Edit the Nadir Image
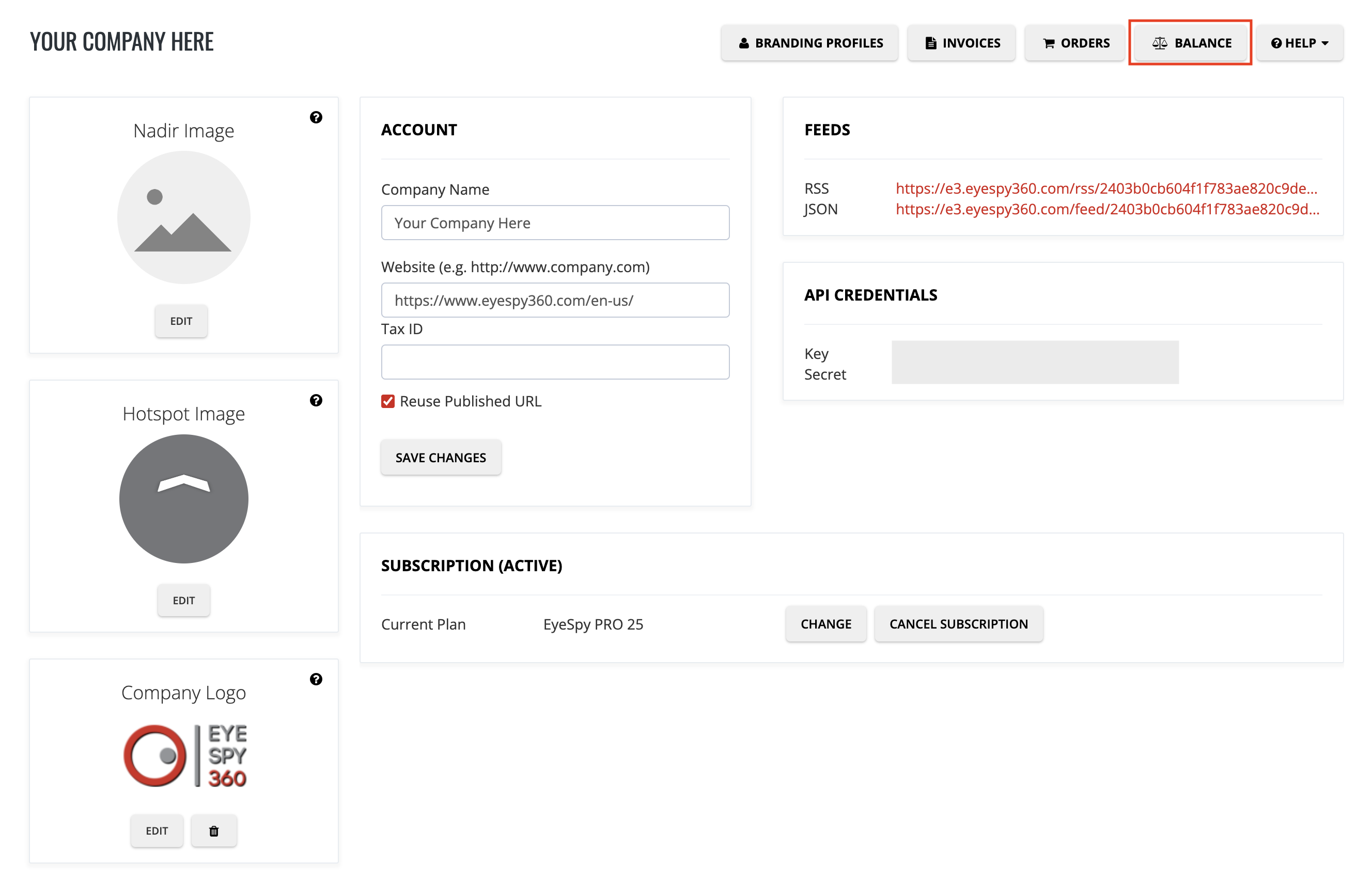 (181, 321)
